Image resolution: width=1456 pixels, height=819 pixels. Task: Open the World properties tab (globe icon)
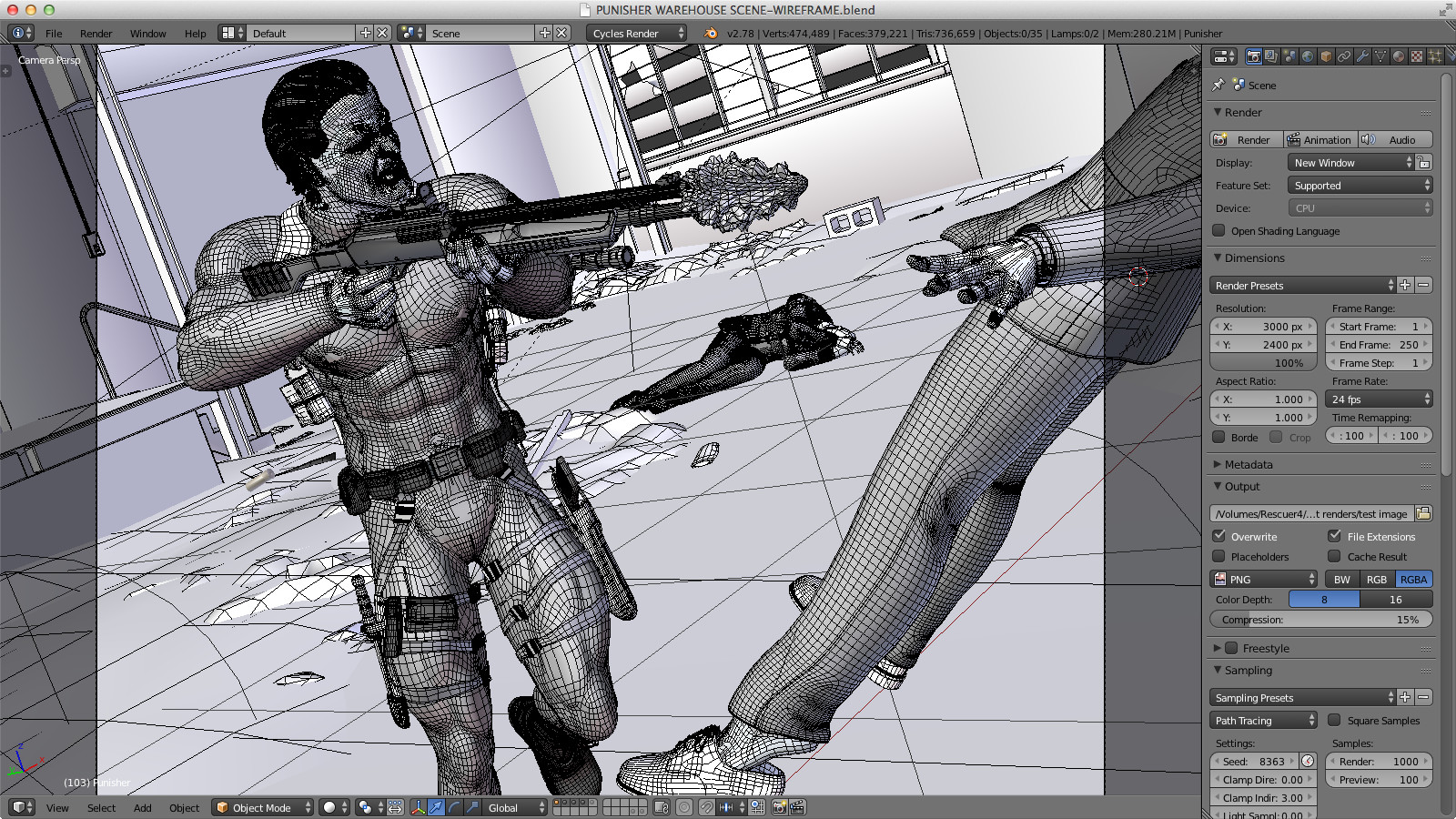(1308, 56)
